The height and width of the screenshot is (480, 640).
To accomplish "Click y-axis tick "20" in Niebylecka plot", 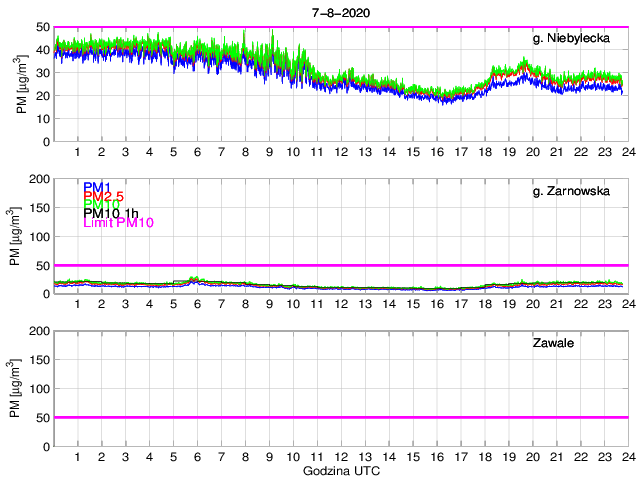I will pyautogui.click(x=43, y=96).
